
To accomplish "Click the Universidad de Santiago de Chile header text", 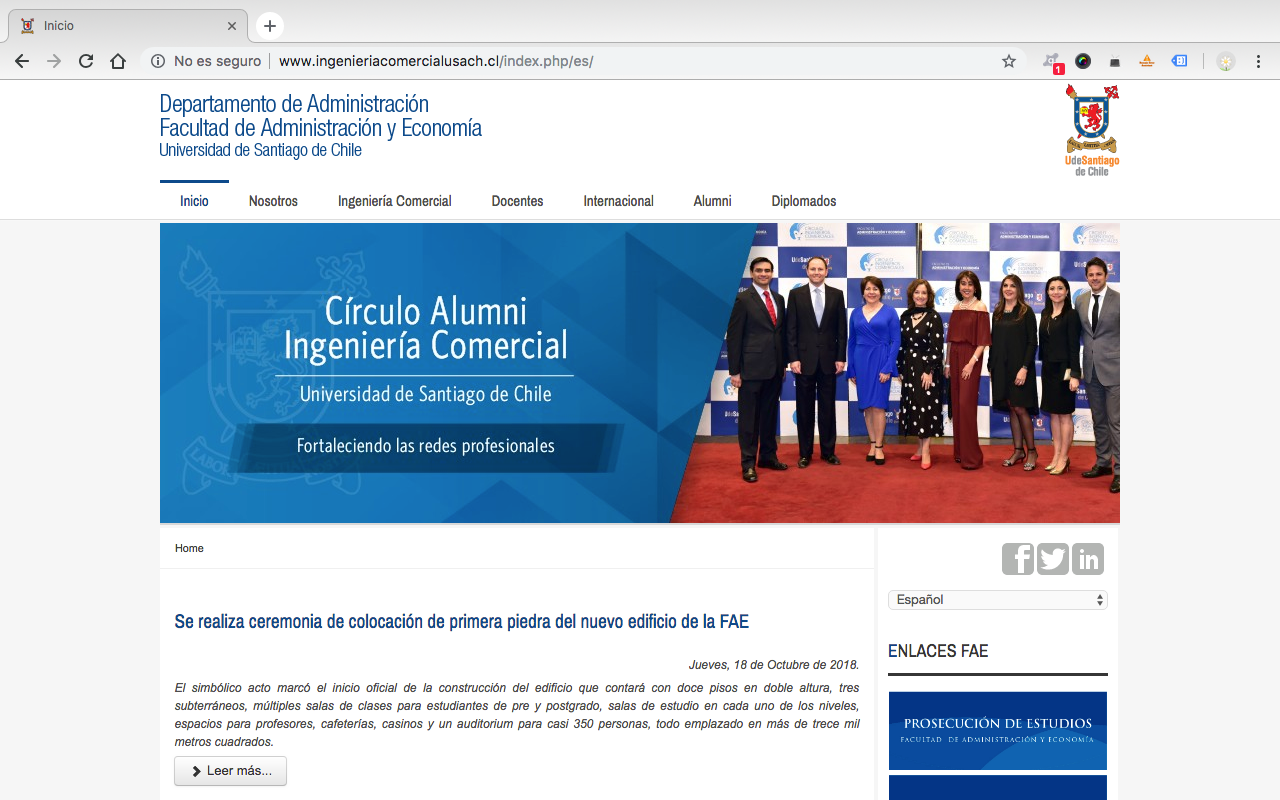I will point(260,150).
